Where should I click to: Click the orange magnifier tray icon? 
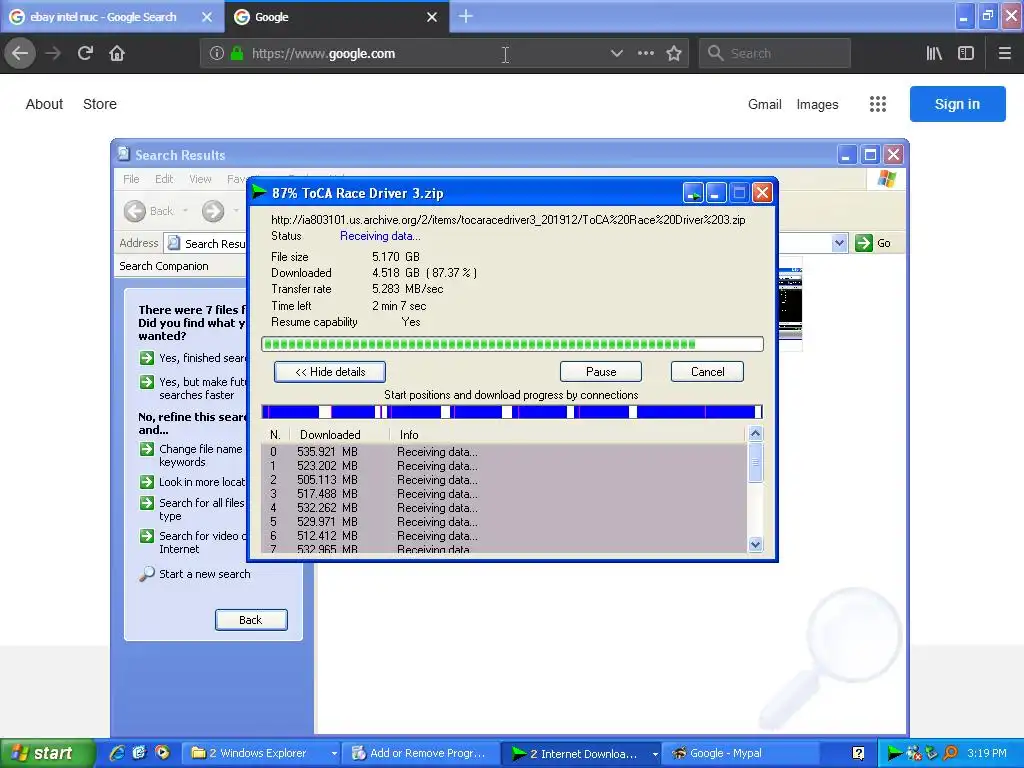tap(950, 753)
